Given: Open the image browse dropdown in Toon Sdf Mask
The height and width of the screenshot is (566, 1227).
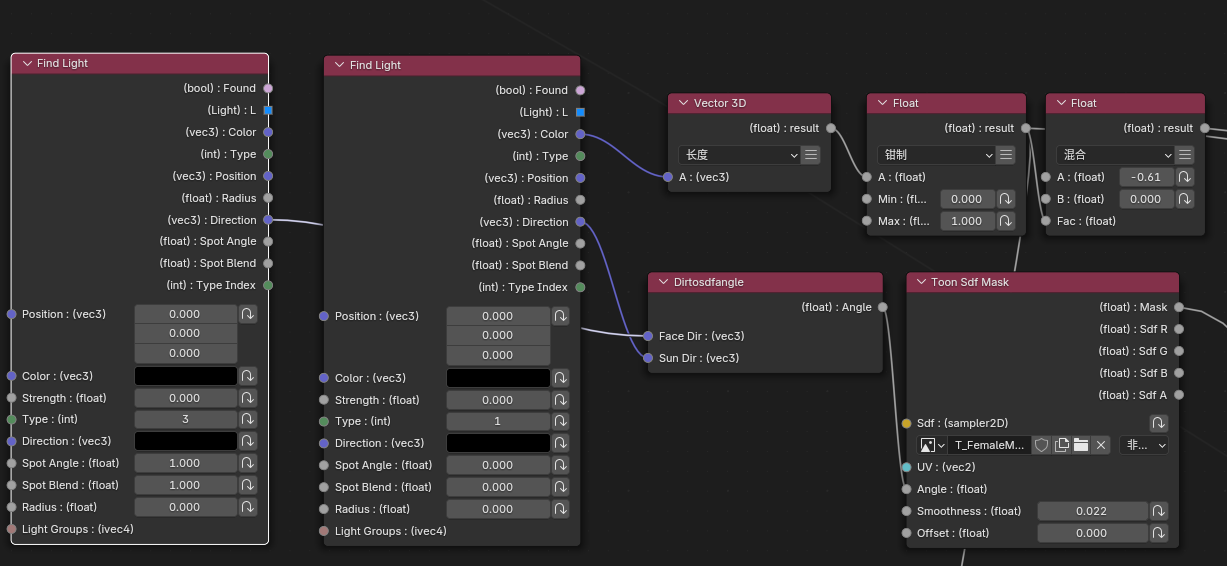Looking at the screenshot, I should point(932,445).
